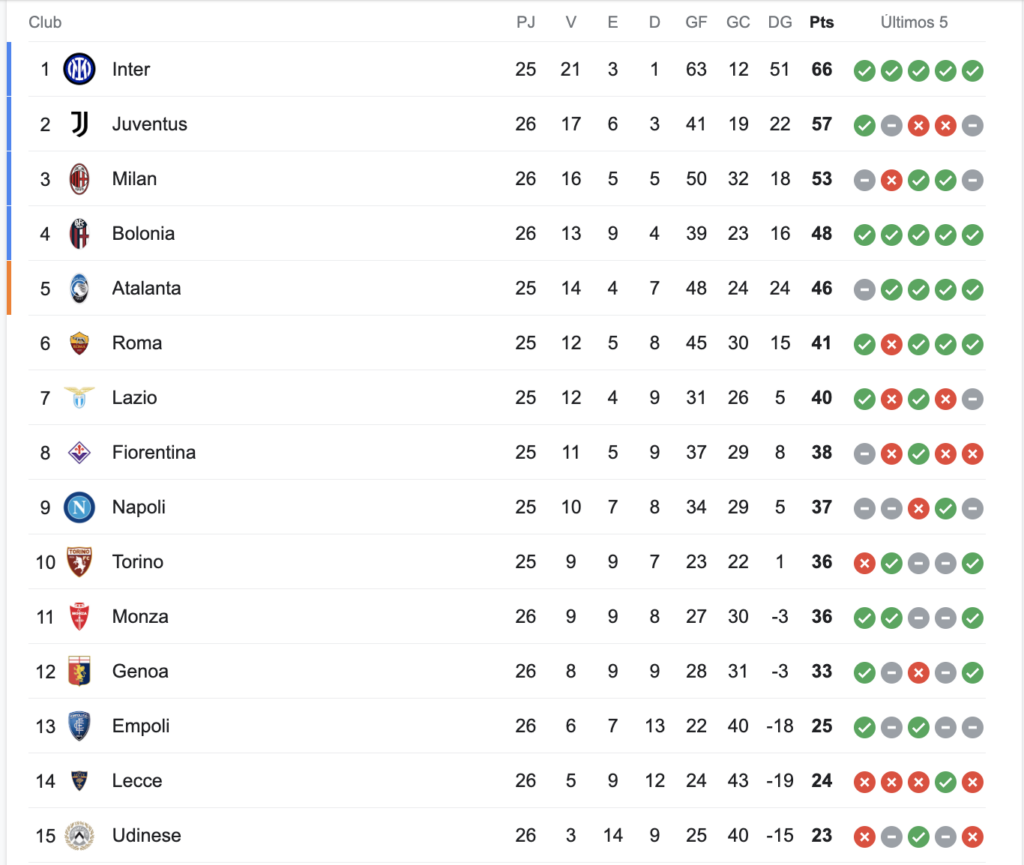Open the Fiorentina team link

pos(153,452)
